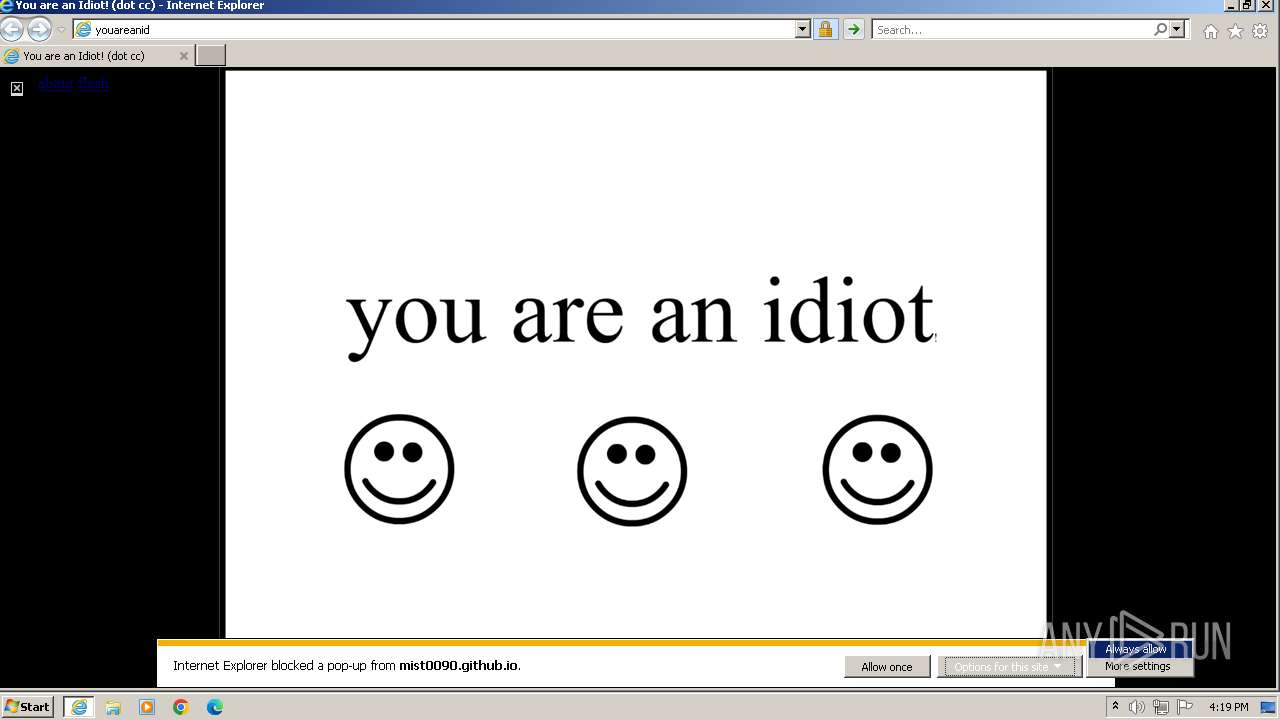
Task: Launch Google Chrome from taskbar
Action: click(181, 707)
